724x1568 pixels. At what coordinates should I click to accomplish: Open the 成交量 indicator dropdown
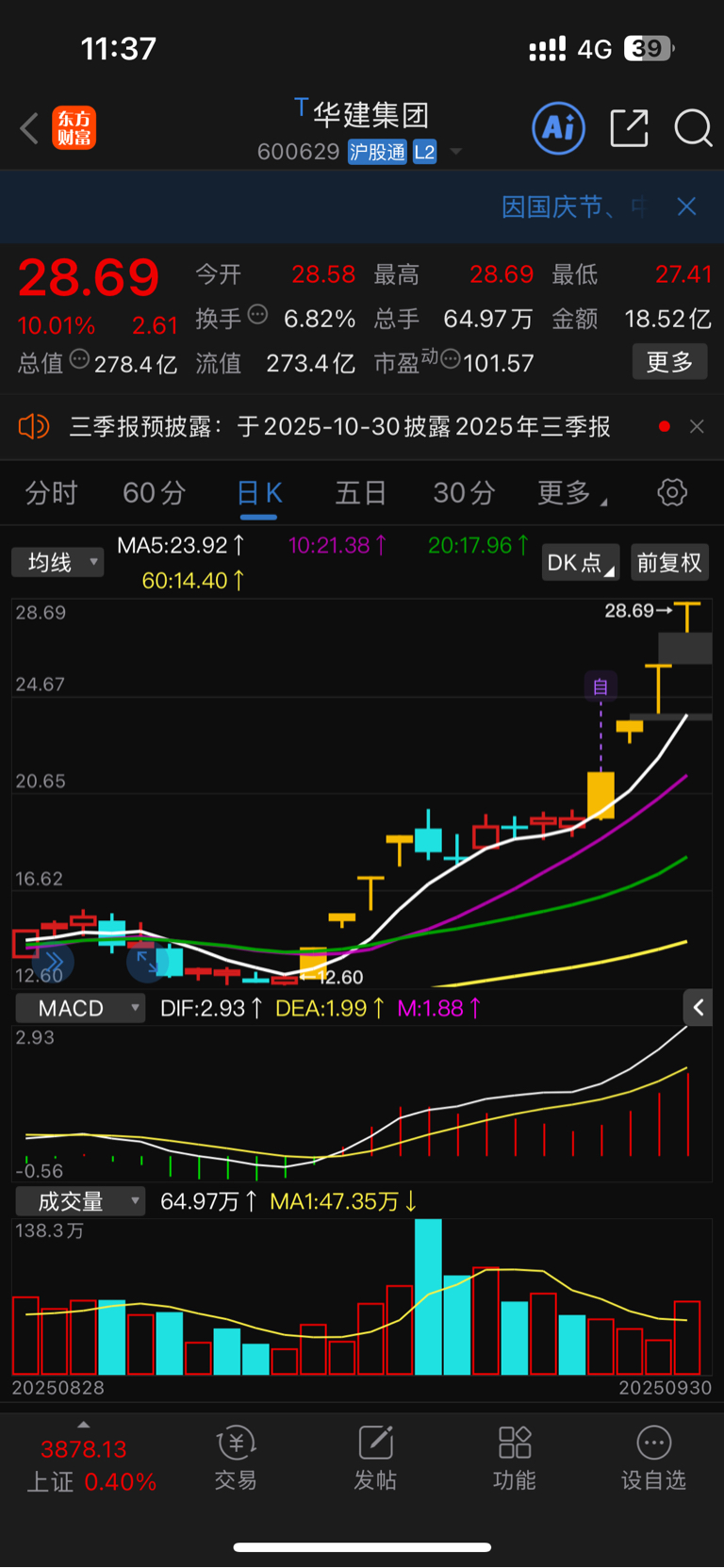80,1201
